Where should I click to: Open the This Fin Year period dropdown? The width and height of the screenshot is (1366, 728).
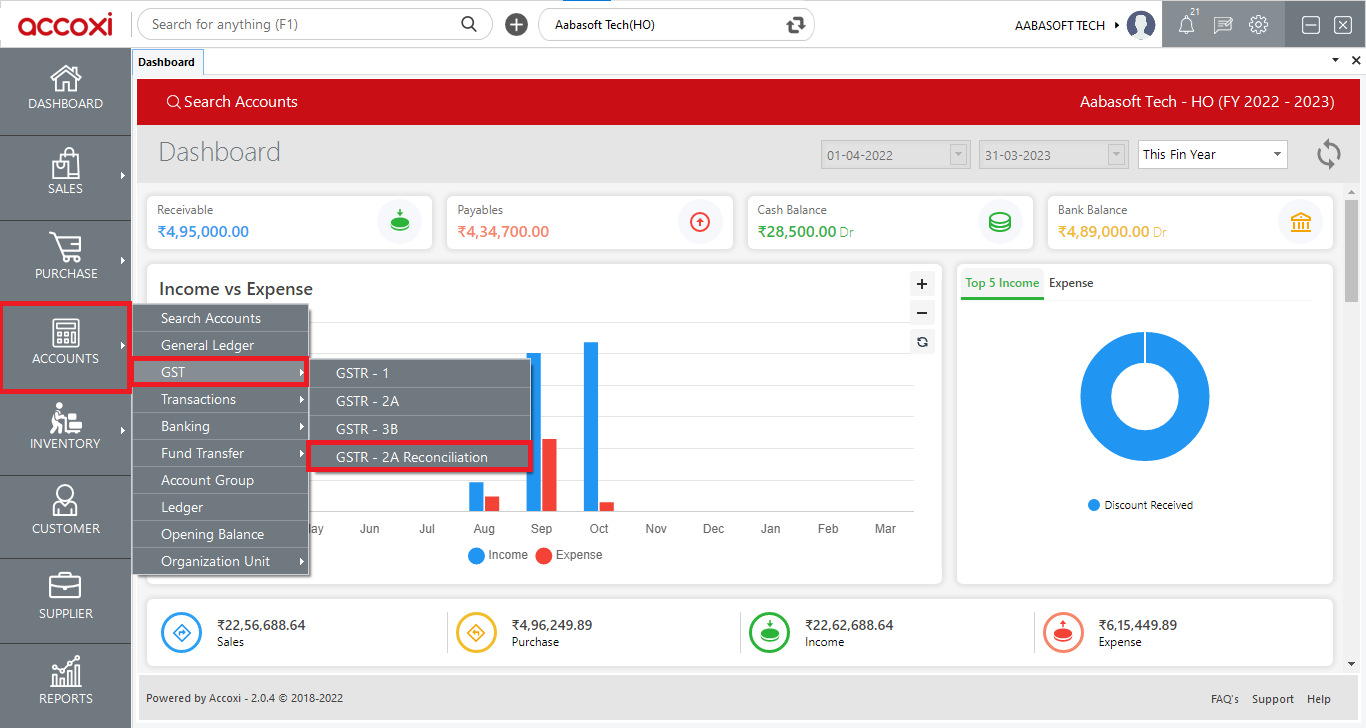pos(1213,154)
